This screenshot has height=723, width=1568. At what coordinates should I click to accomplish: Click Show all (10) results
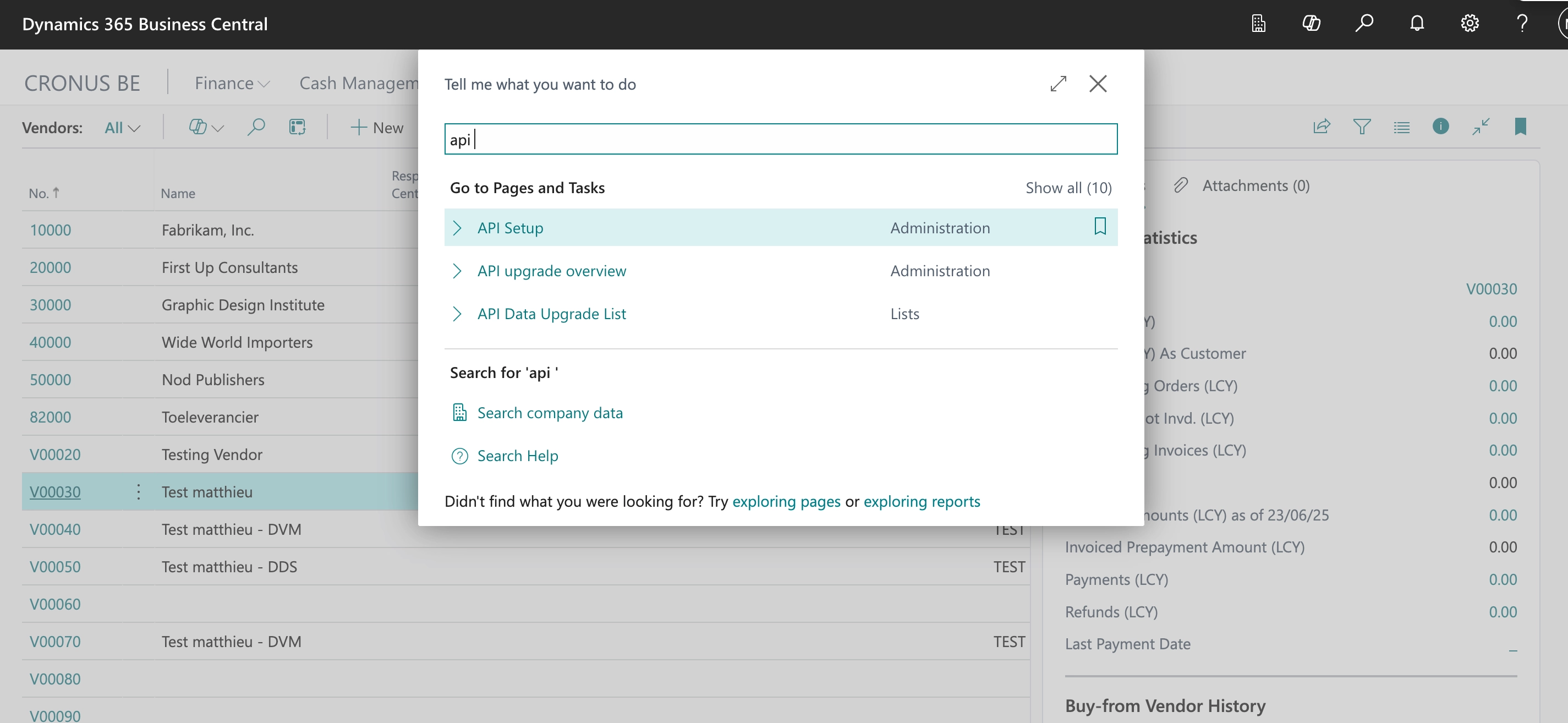point(1068,188)
